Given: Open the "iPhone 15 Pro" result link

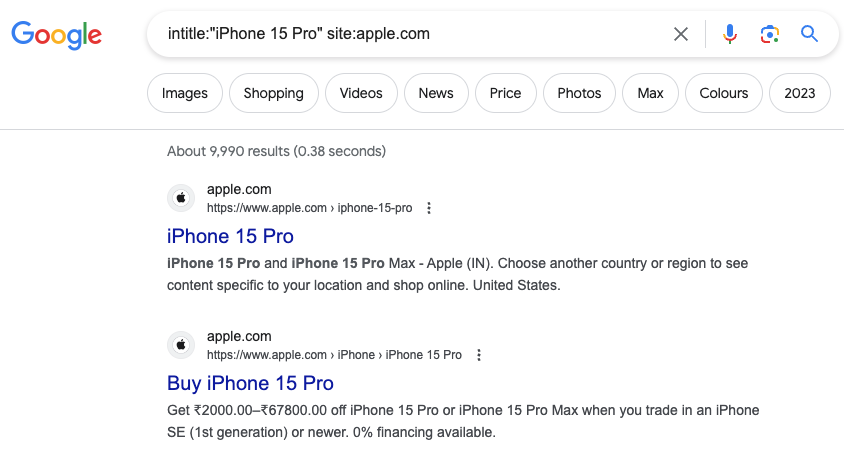Looking at the screenshot, I should click(x=230, y=237).
